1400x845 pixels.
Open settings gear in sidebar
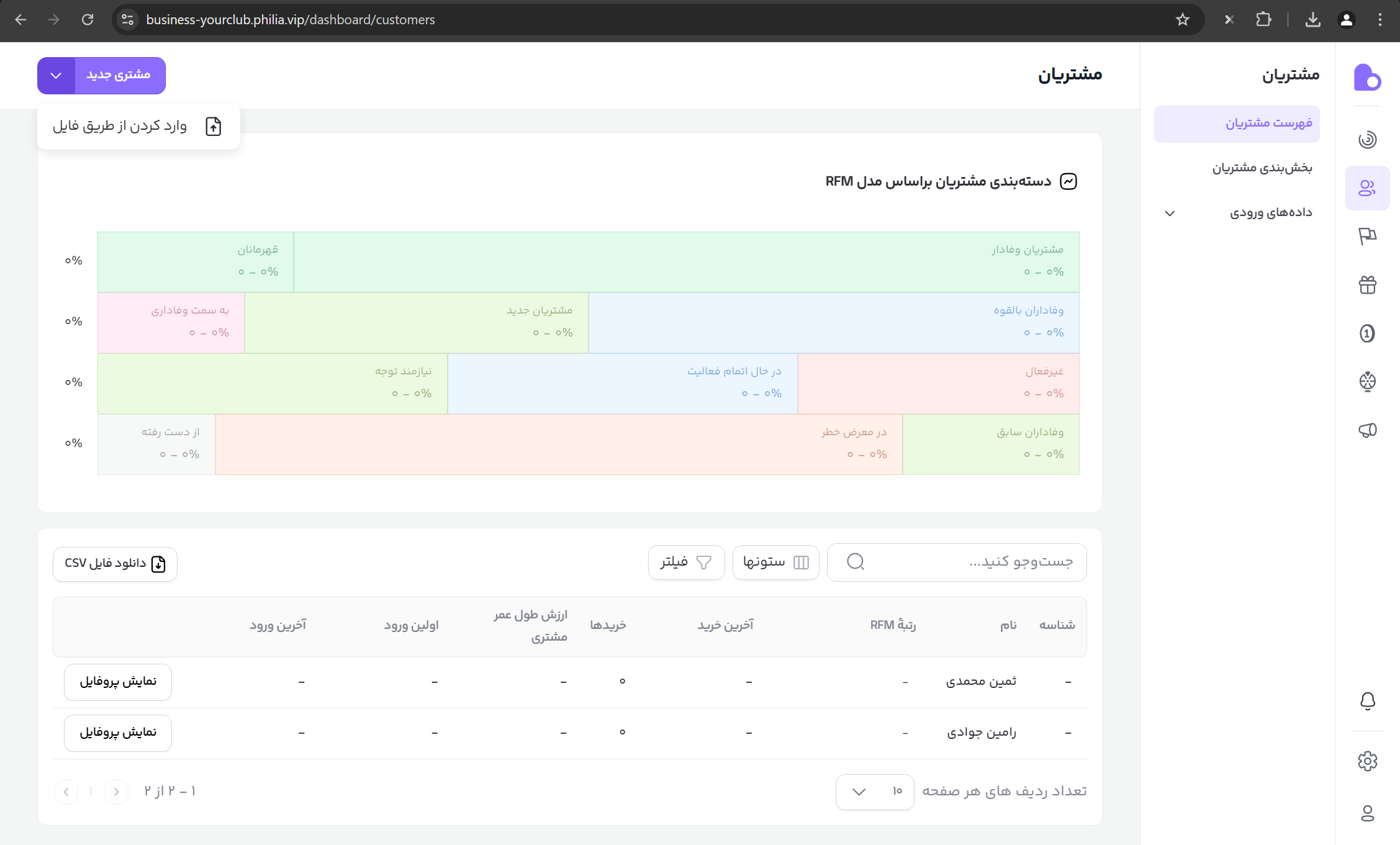pos(1367,761)
